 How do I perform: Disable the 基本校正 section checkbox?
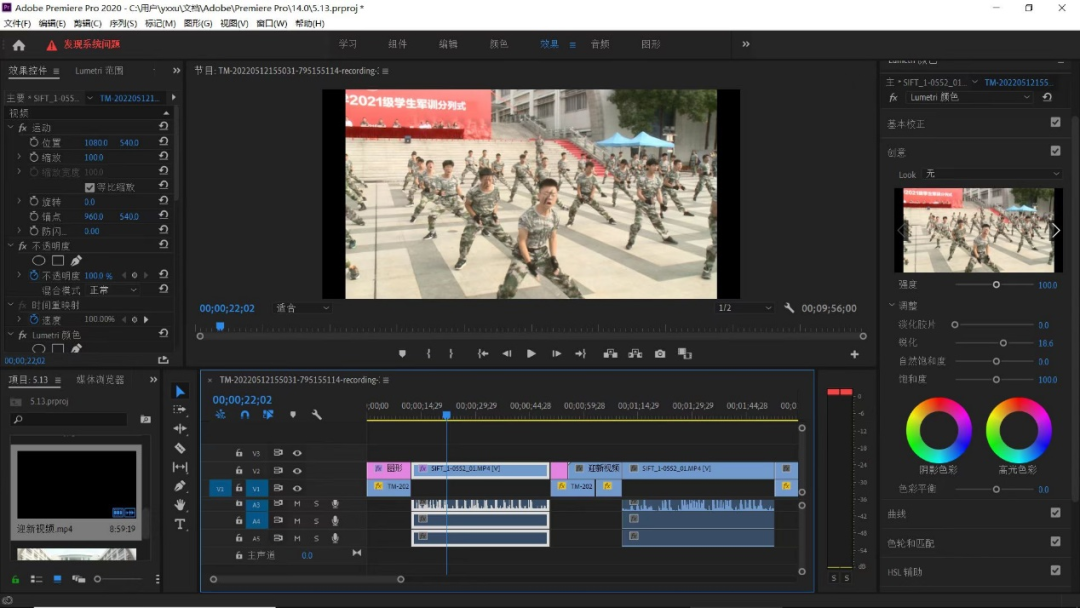click(x=1055, y=123)
